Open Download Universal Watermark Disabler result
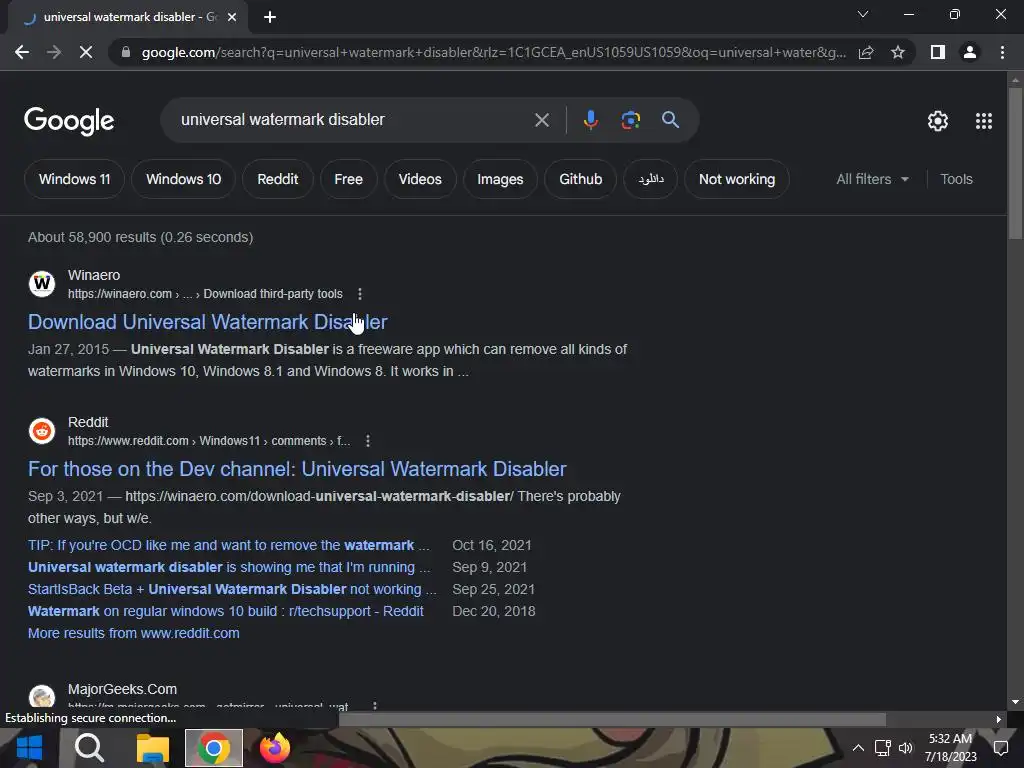This screenshot has width=1024, height=768. coord(208,322)
